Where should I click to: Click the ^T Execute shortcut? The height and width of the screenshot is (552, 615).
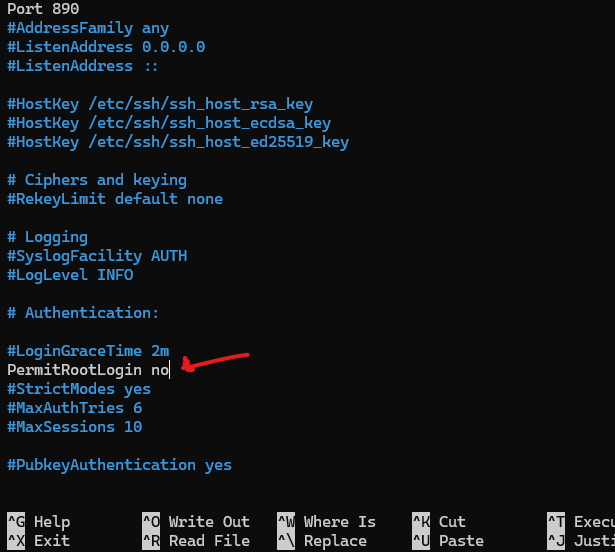coord(581,522)
